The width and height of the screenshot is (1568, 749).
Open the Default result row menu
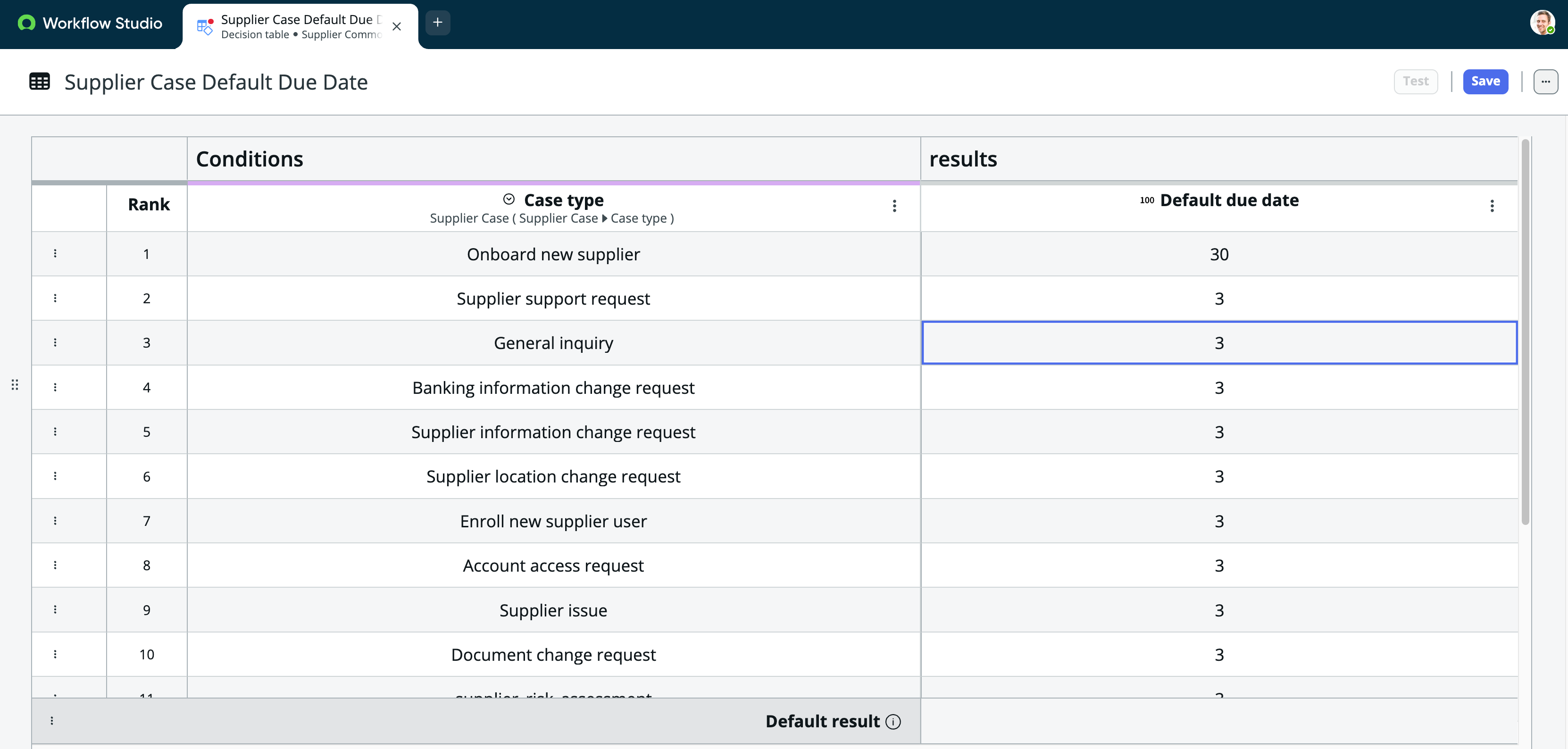pyautogui.click(x=52, y=721)
